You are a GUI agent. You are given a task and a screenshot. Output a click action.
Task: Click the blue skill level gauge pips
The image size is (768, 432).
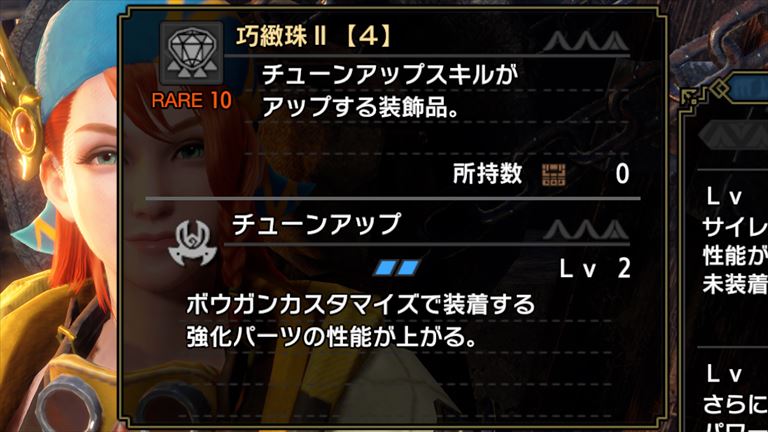coord(397,267)
